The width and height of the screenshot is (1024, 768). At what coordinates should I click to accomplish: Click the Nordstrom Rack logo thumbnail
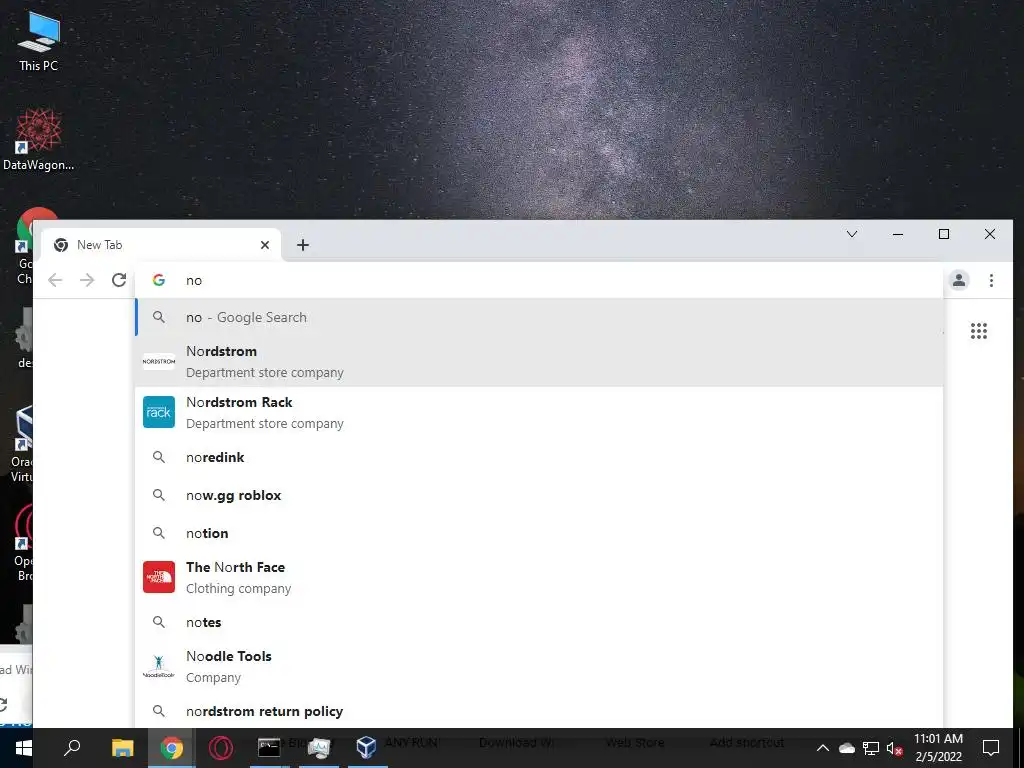click(159, 412)
